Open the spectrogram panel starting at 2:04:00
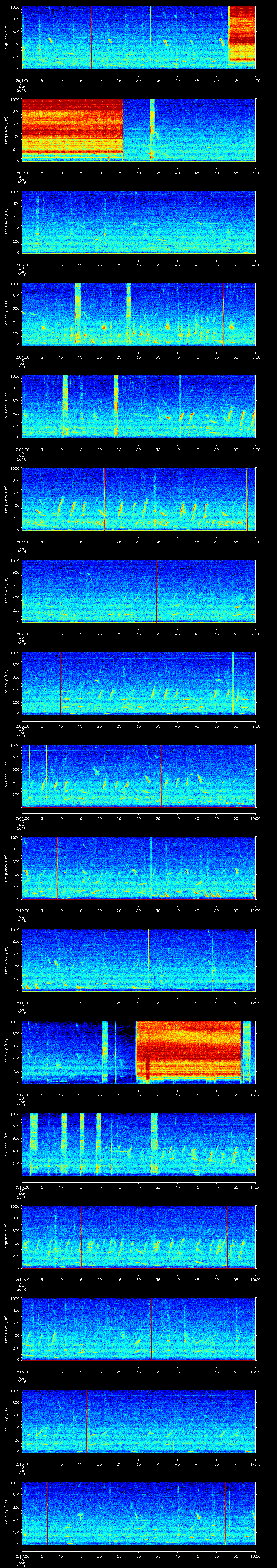Viewport: 277px width, 1568px height. click(139, 315)
